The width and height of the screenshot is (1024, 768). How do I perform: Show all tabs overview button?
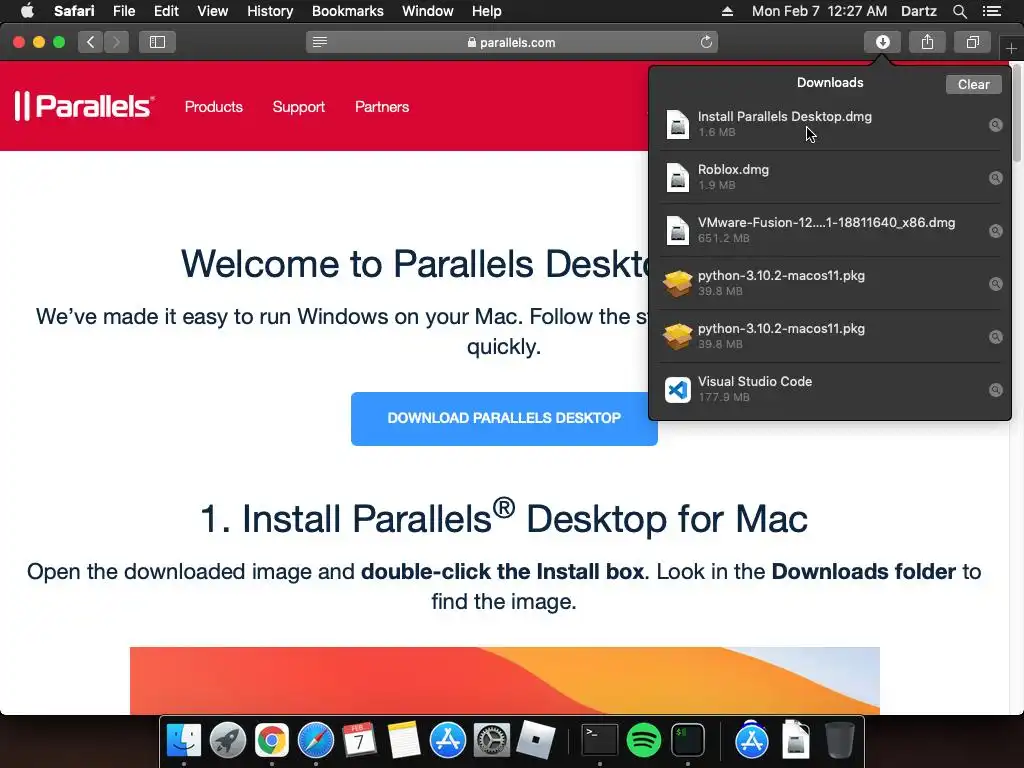tap(972, 42)
